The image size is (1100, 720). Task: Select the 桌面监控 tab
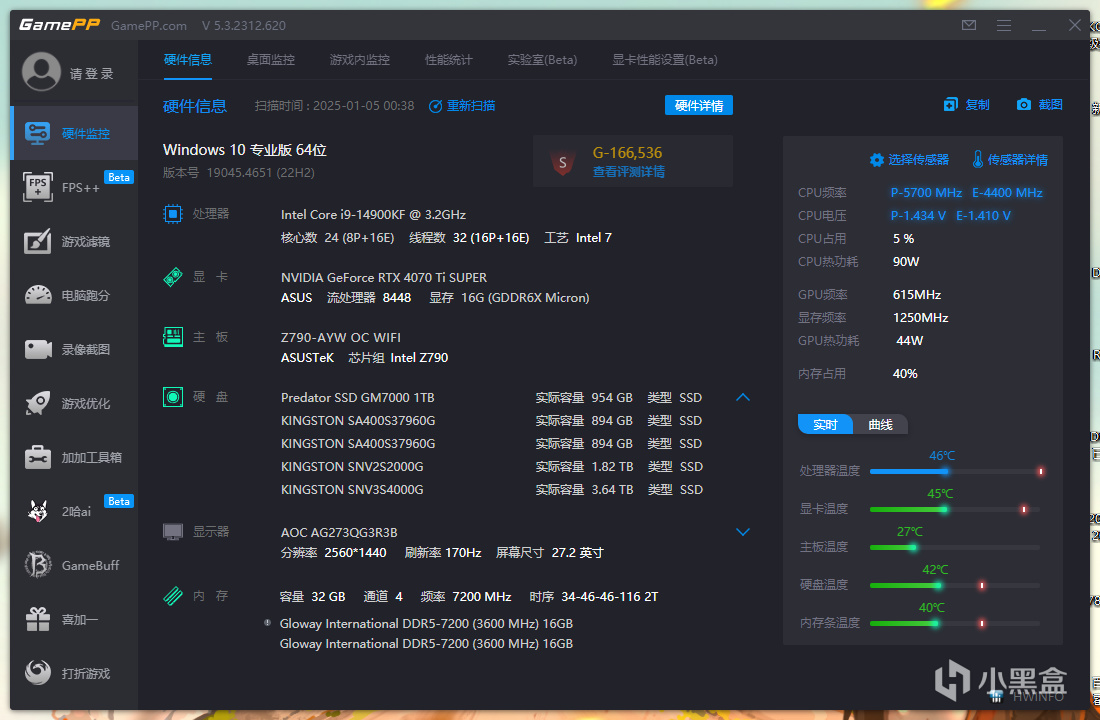pos(271,60)
